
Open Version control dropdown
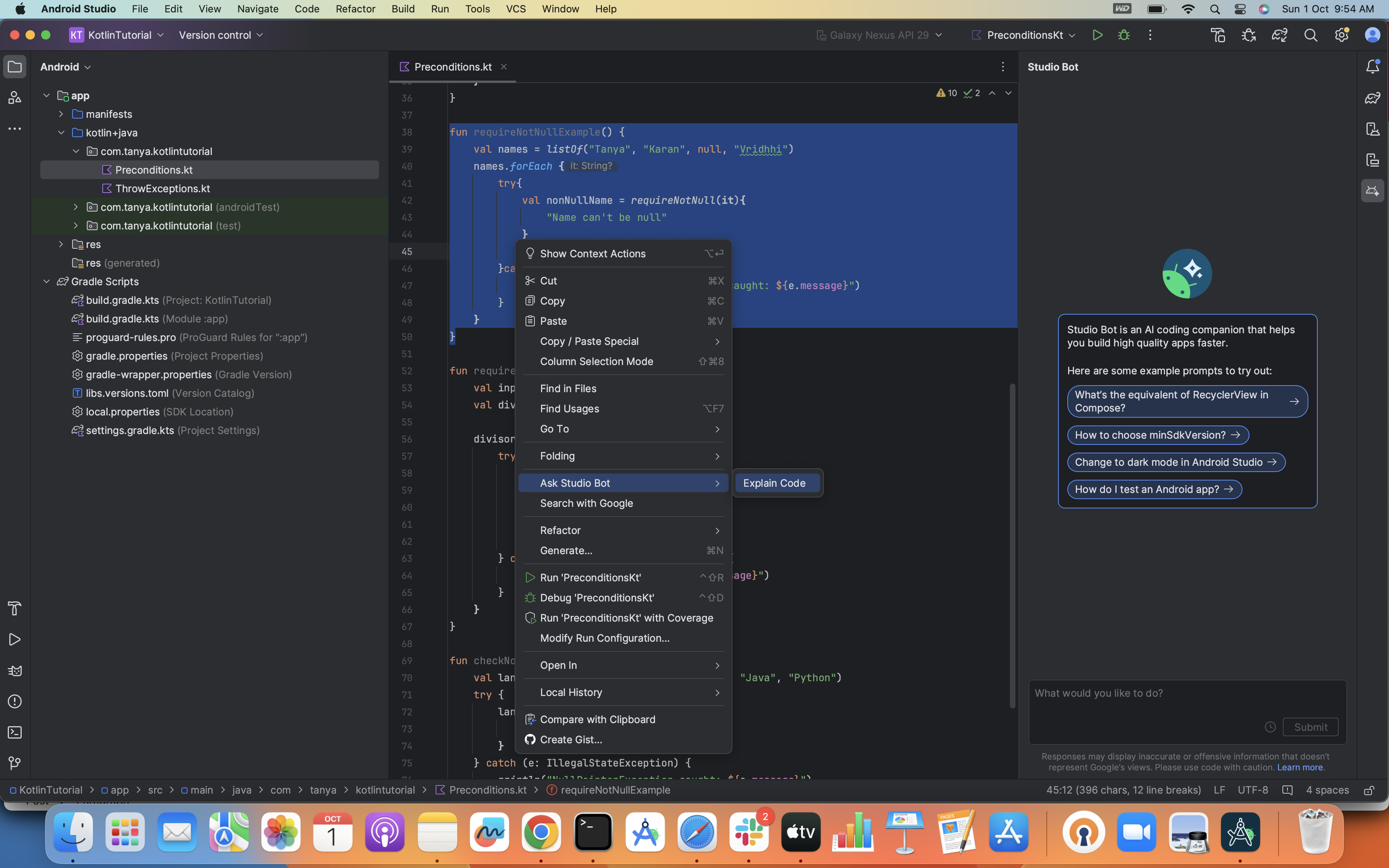[x=221, y=35]
